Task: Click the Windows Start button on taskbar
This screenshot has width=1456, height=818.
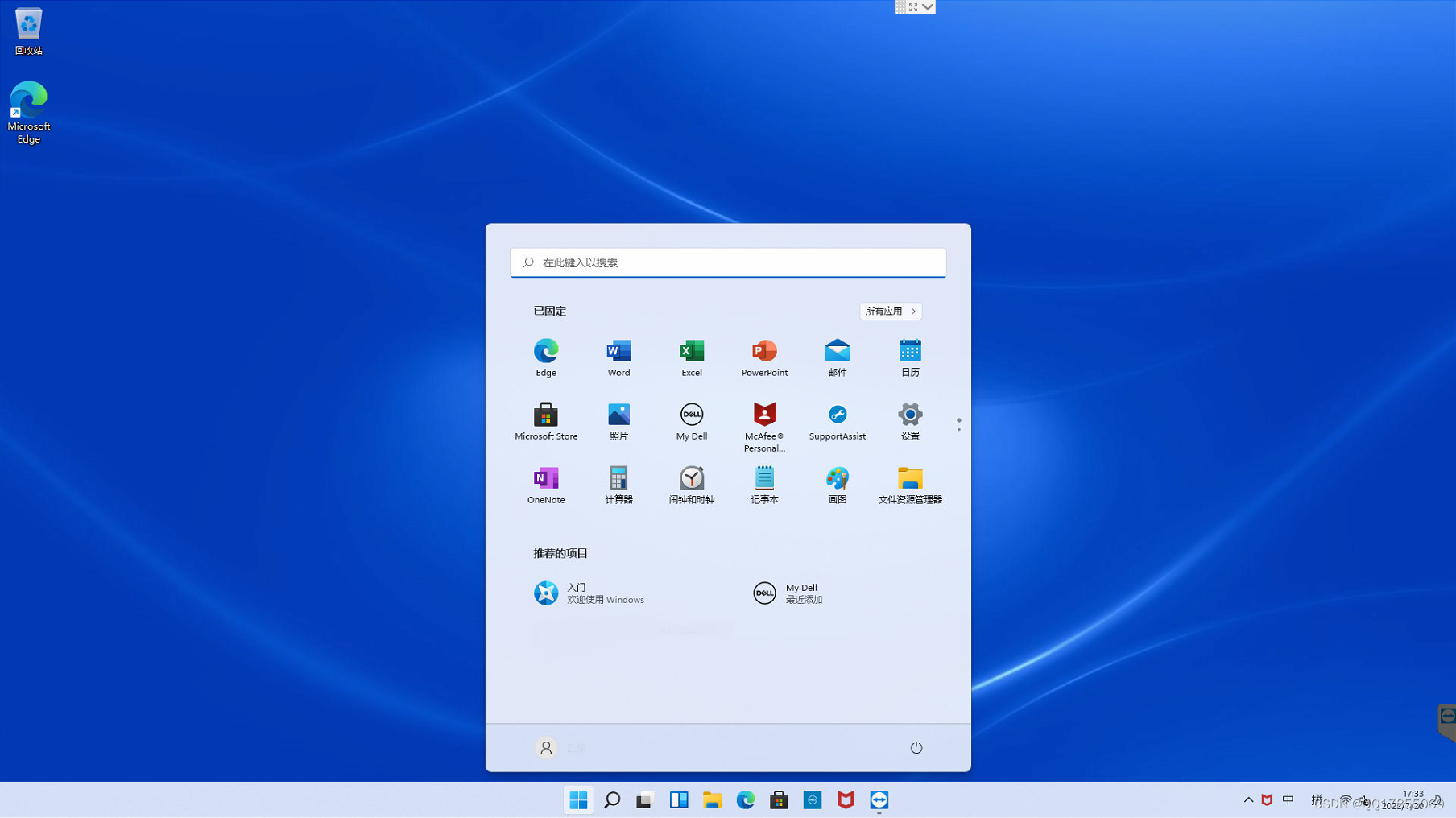Action: point(578,799)
